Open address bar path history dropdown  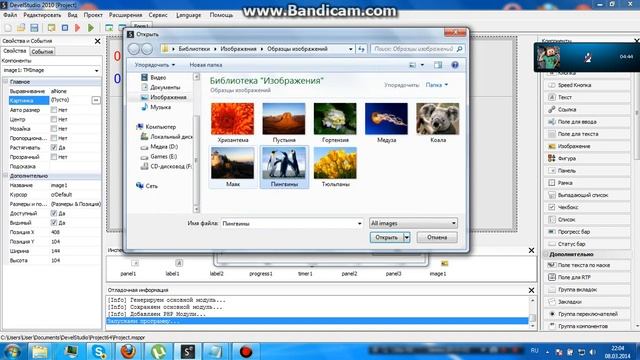click(351, 49)
